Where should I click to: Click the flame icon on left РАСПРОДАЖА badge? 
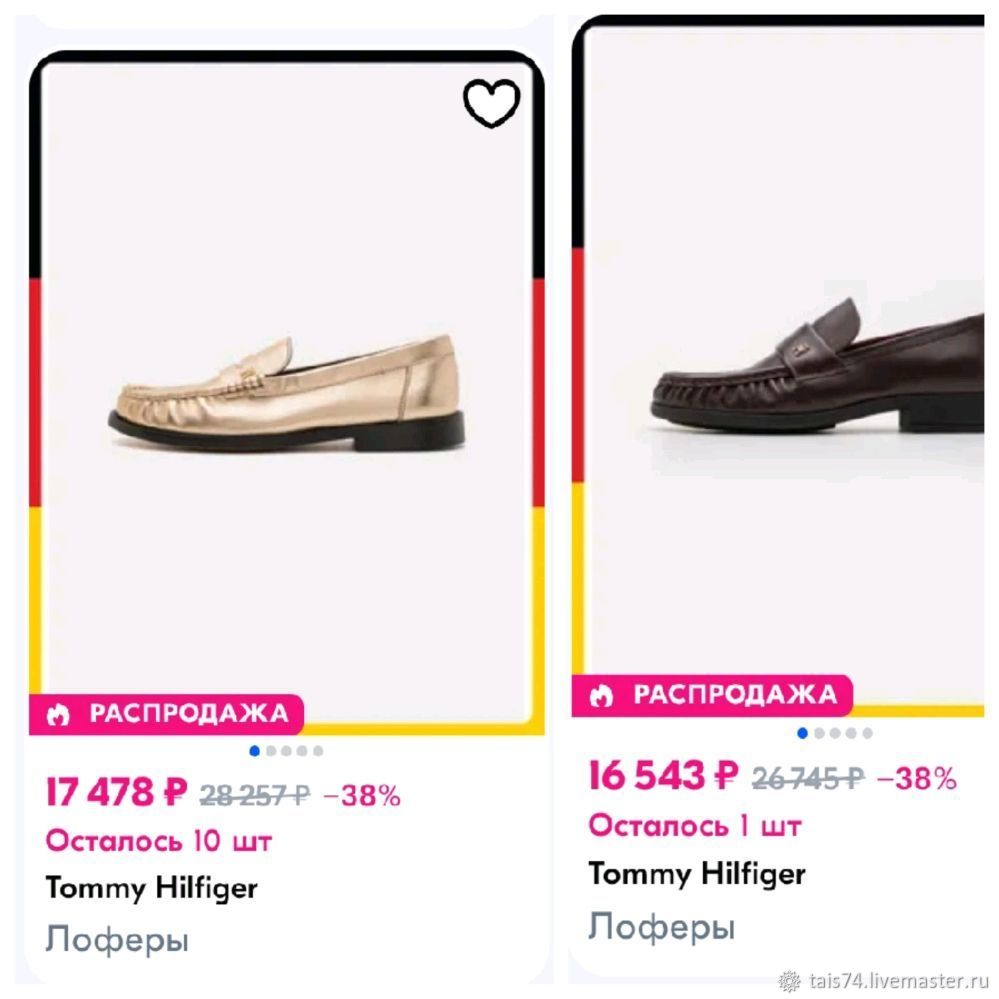(57, 715)
